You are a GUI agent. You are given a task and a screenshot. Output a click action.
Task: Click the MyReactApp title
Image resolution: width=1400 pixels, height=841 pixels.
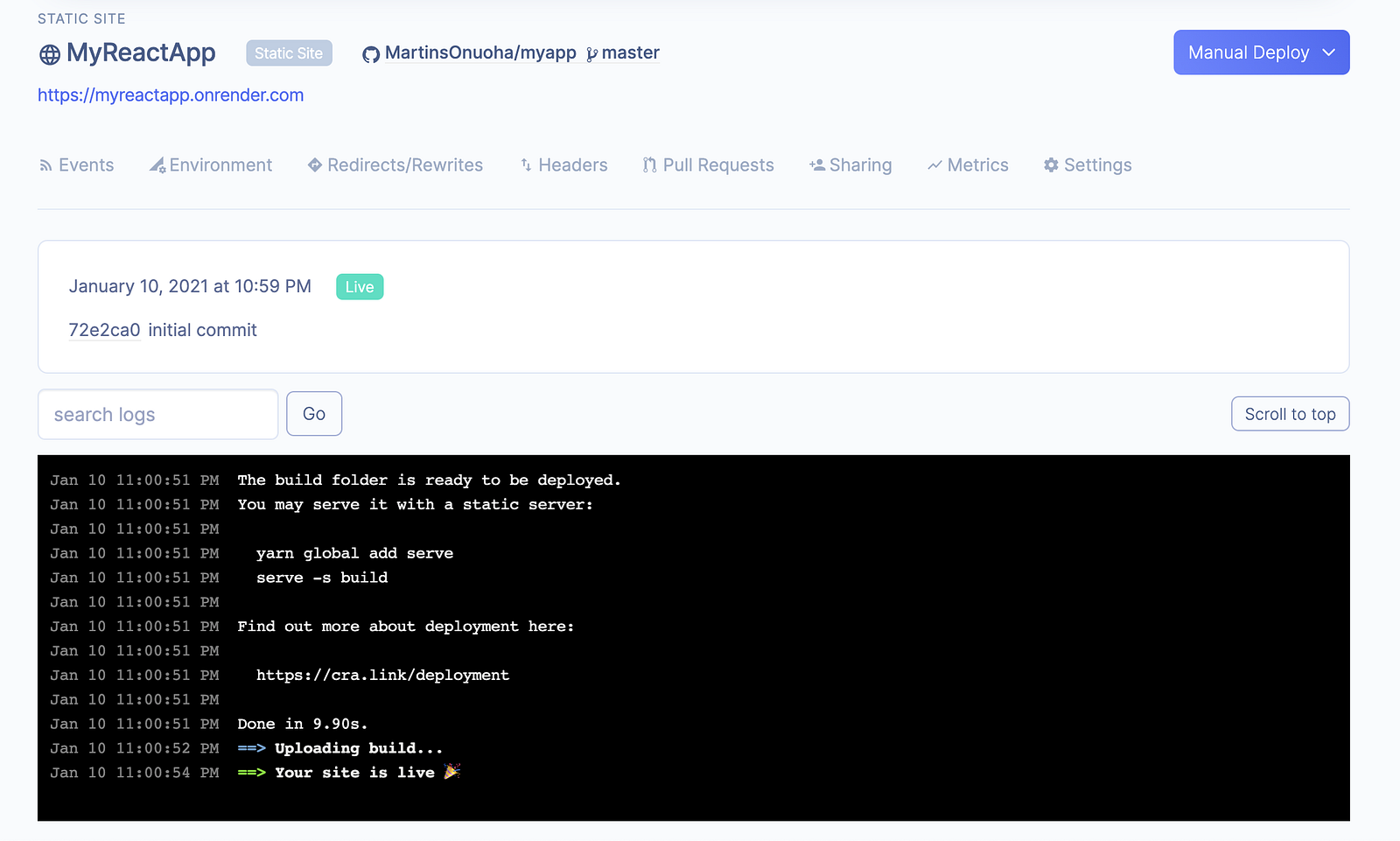(141, 53)
